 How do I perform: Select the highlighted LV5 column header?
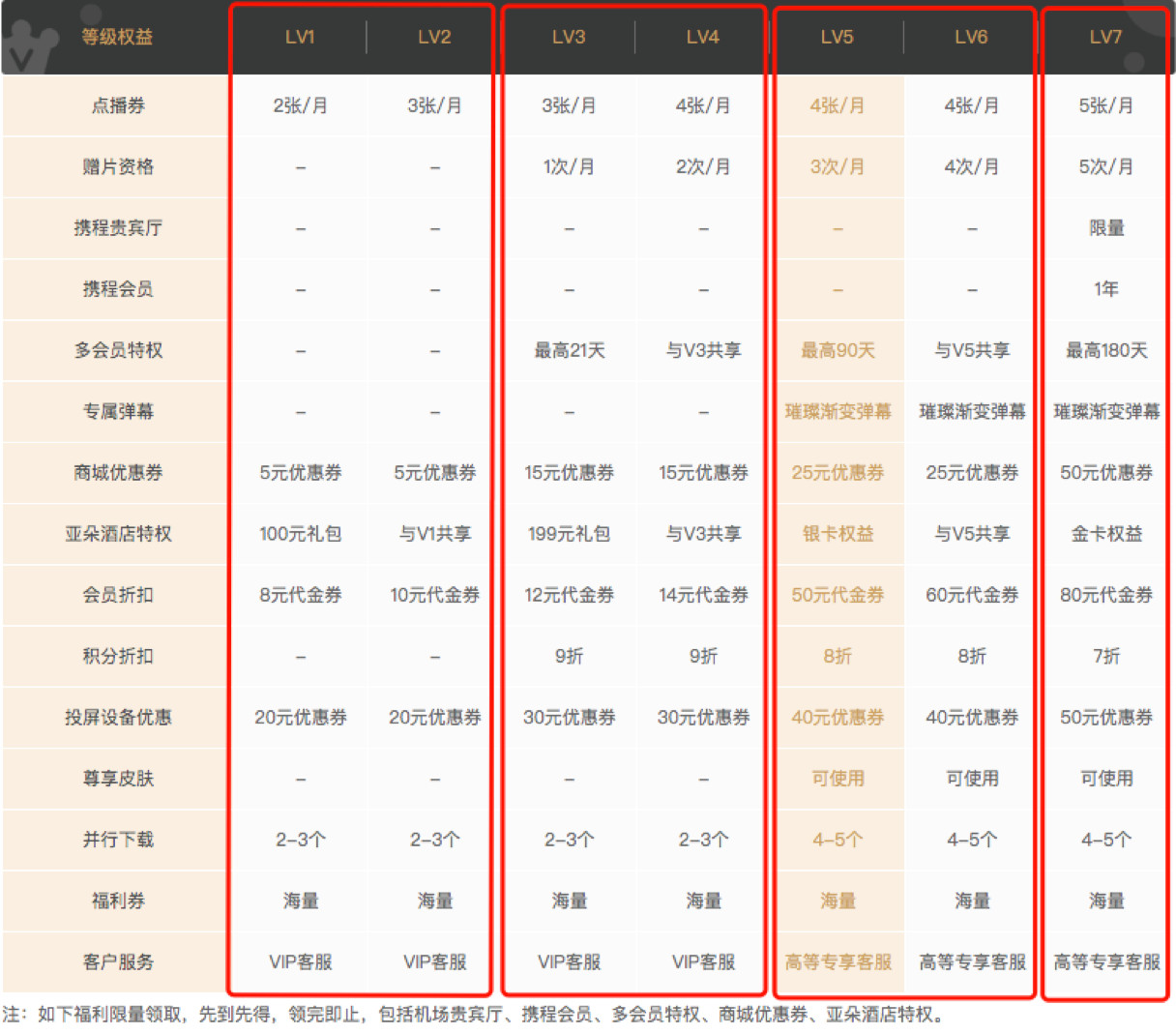click(837, 37)
